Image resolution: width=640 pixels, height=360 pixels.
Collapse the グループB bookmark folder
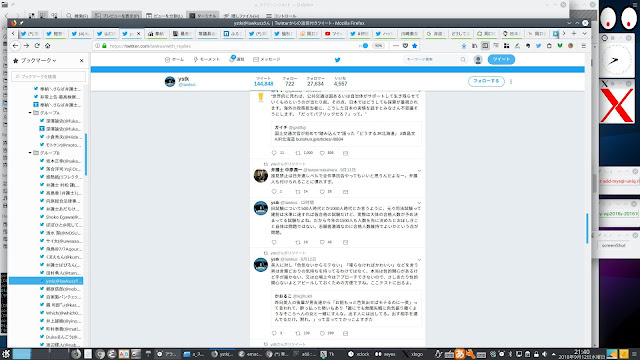[x=30, y=153]
